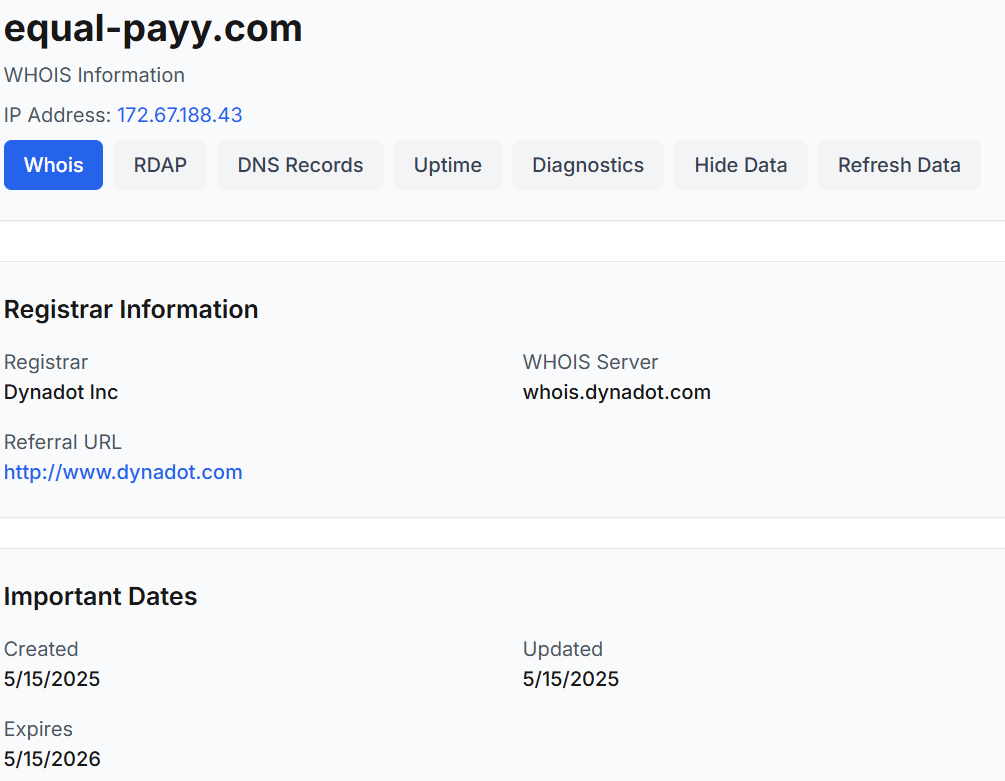Follow the http://www.dynadot.com referral link
The image size is (1005, 781).
pyautogui.click(x=123, y=472)
